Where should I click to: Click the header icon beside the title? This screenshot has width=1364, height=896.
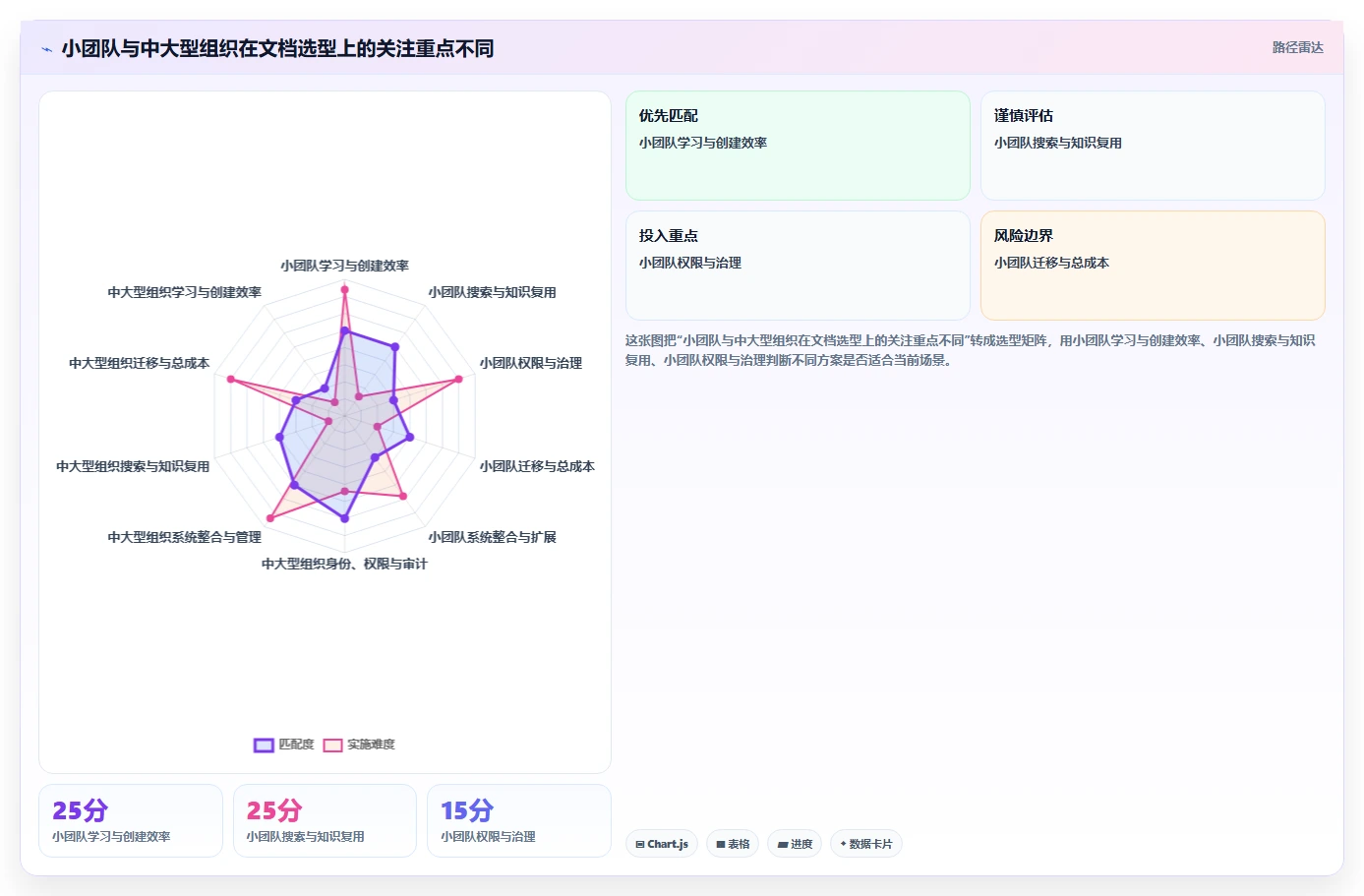click(46, 49)
